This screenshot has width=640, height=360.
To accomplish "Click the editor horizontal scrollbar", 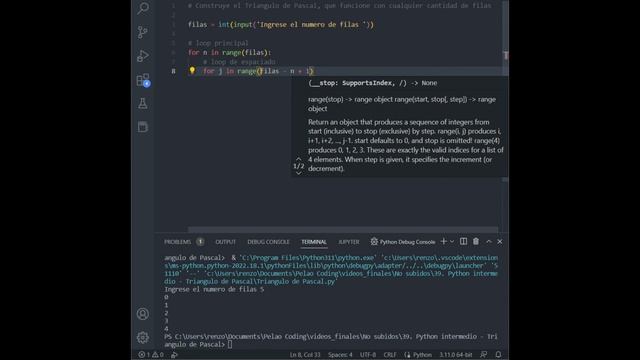I will [x=343, y=230].
